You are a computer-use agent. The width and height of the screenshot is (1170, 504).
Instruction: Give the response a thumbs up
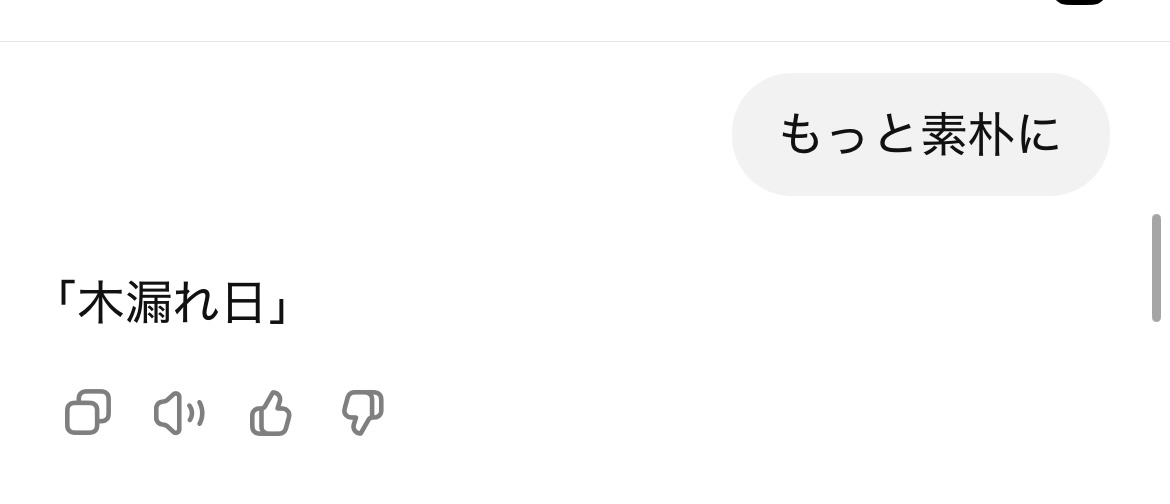[x=270, y=413]
